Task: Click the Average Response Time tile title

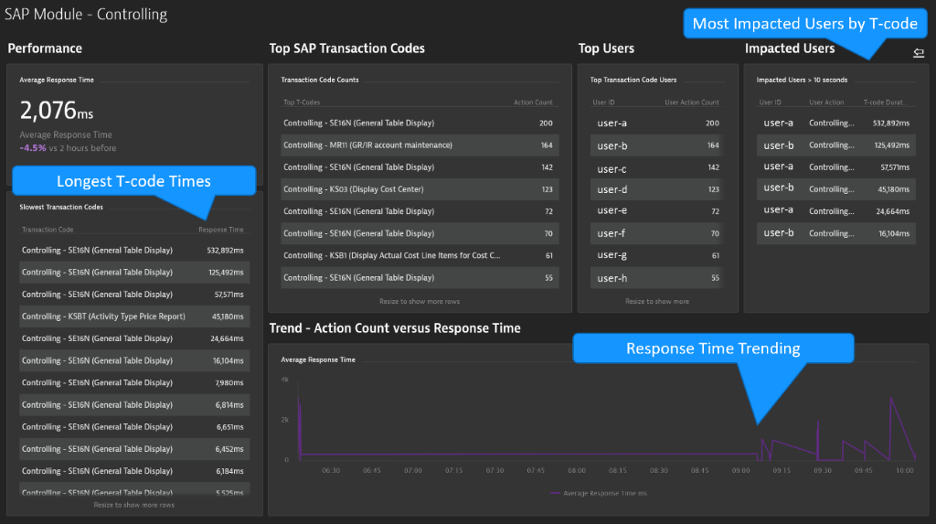Action: click(57, 79)
